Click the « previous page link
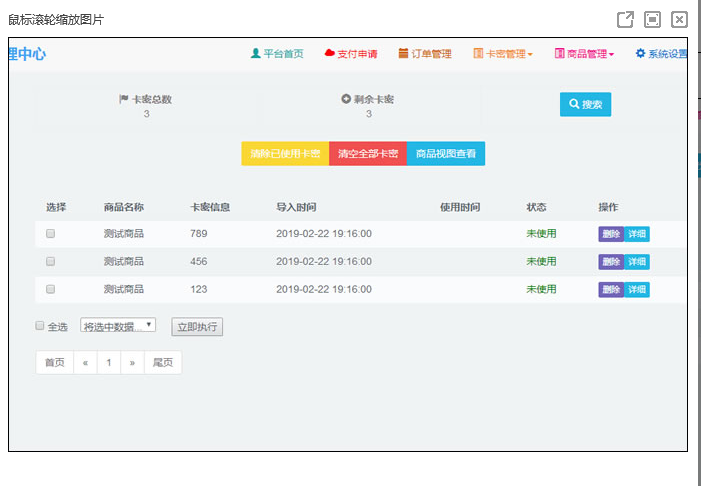Image resolution: width=701 pixels, height=486 pixels. pos(85,362)
